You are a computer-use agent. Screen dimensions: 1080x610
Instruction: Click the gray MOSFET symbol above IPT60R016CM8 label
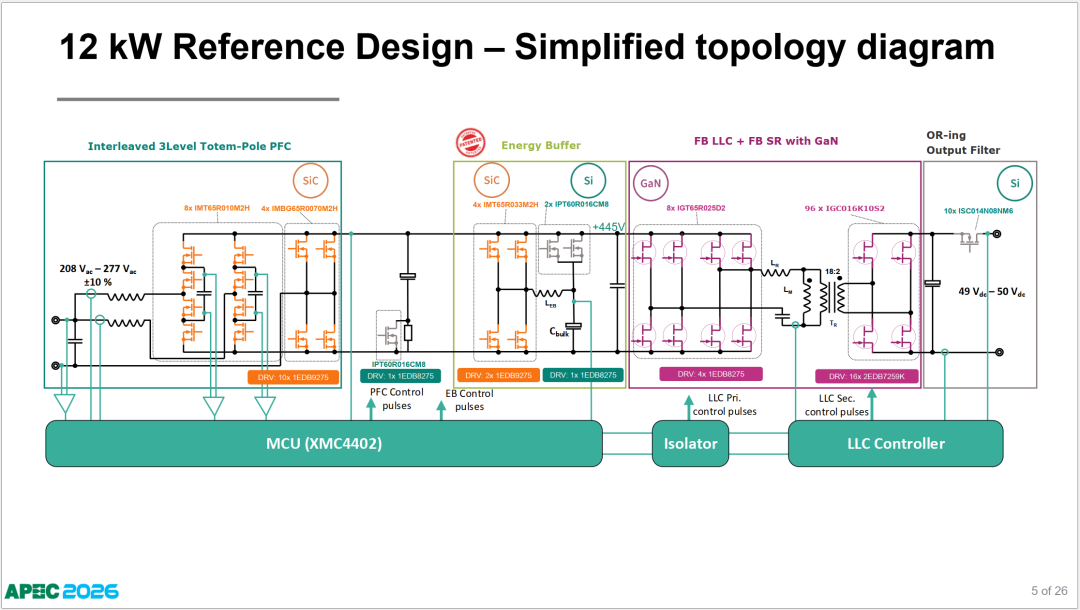point(388,335)
